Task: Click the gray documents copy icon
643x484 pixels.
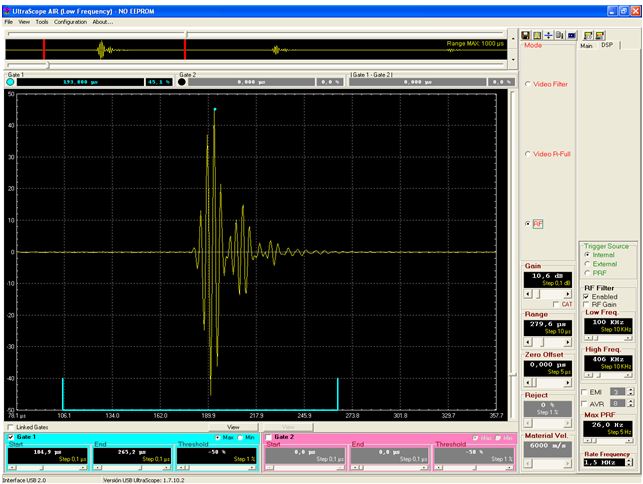Action: click(560, 35)
